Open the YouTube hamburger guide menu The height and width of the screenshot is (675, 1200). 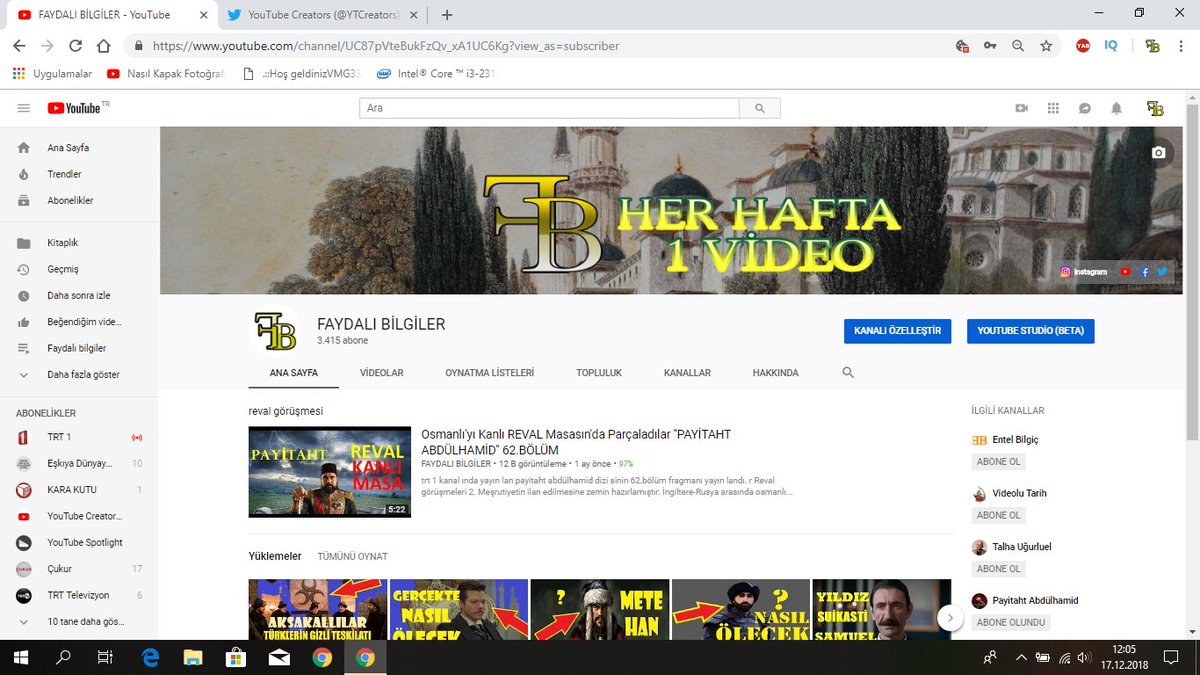pyautogui.click(x=23, y=108)
